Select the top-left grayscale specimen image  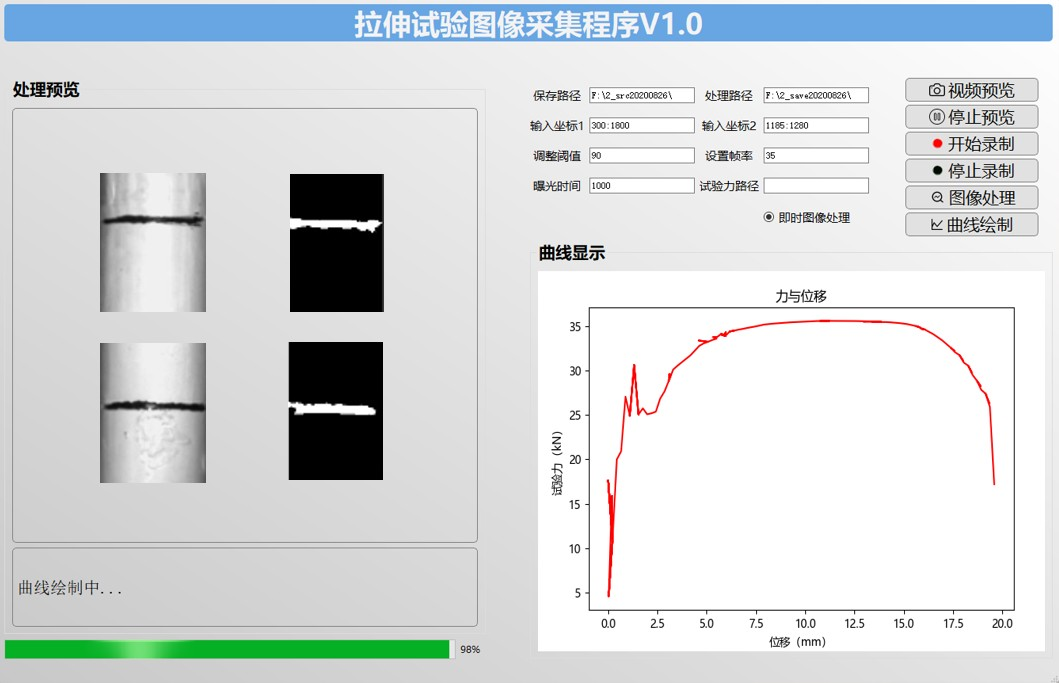153,242
